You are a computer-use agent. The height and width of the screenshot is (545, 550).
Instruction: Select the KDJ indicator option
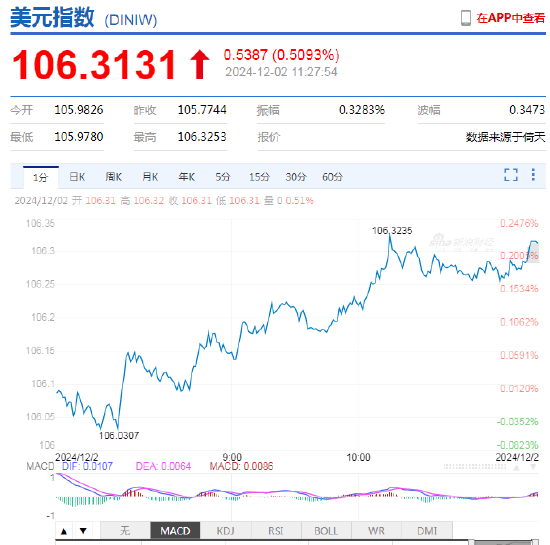pos(226,531)
